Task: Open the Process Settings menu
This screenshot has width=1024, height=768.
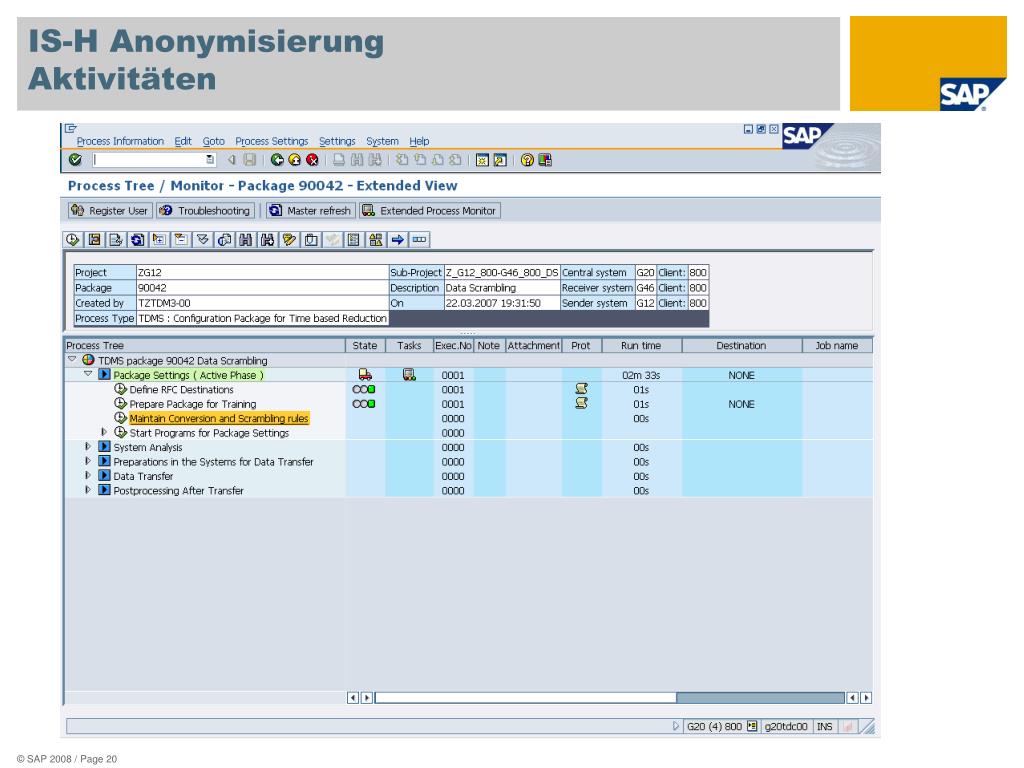Action: coord(272,141)
